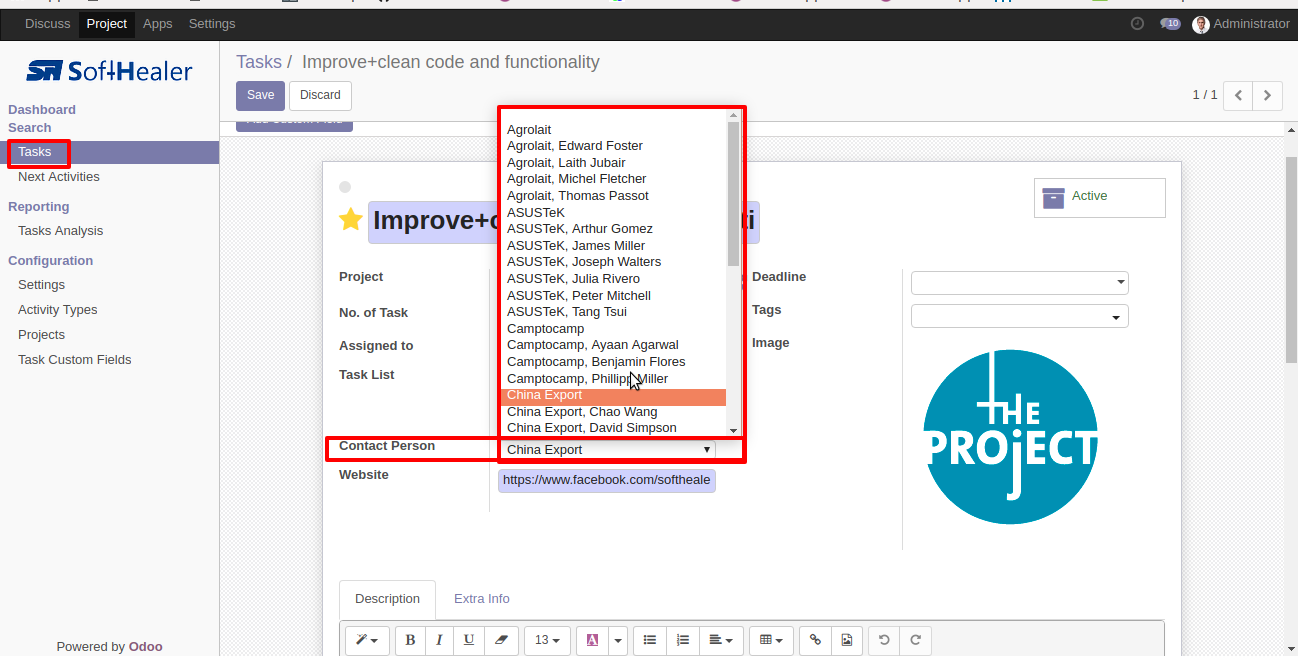Open Activity Types in sidebar
Image resolution: width=1298 pixels, height=656 pixels.
coord(58,310)
